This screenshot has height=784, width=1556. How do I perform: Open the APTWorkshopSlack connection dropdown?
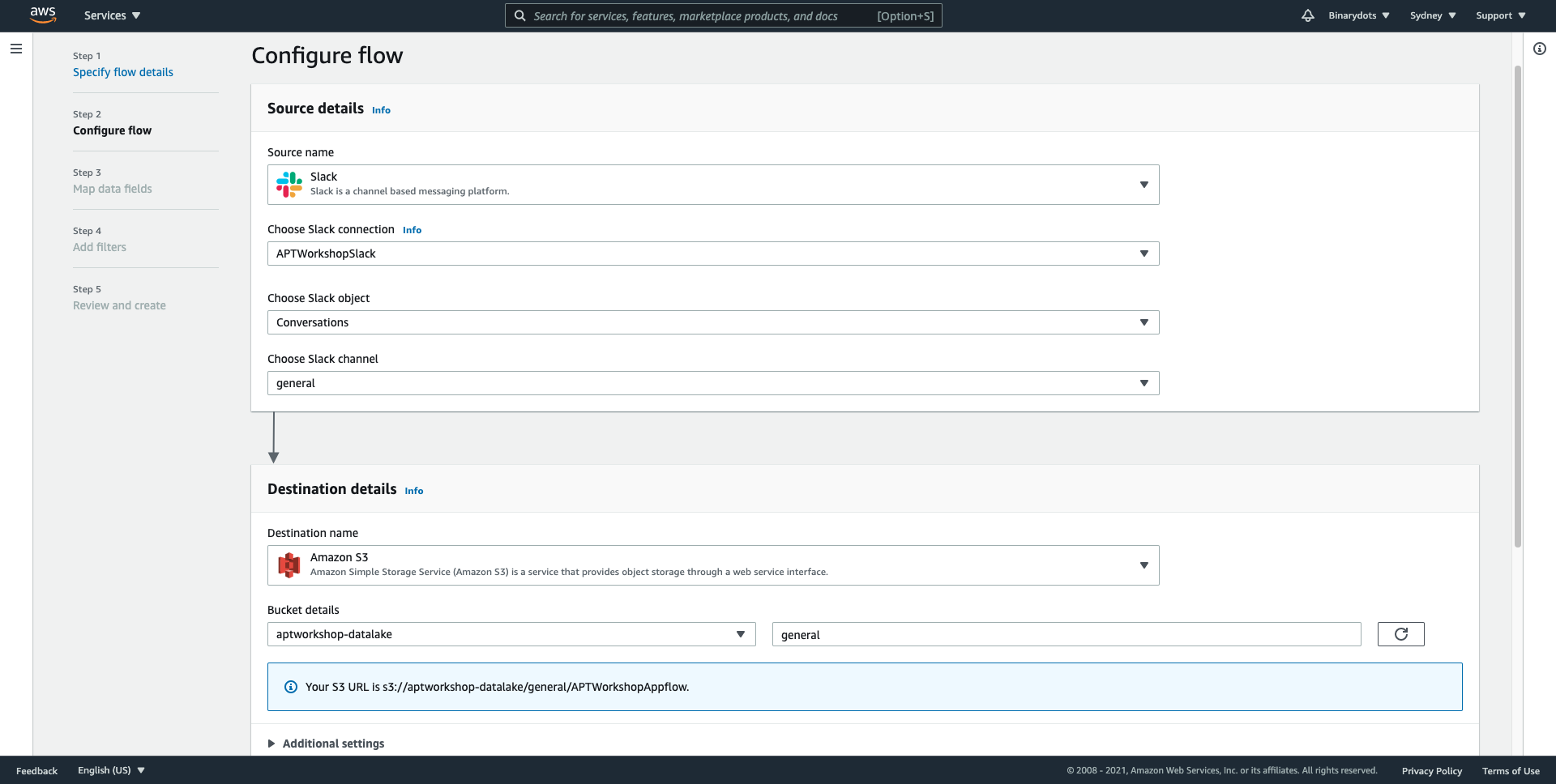[x=713, y=254]
